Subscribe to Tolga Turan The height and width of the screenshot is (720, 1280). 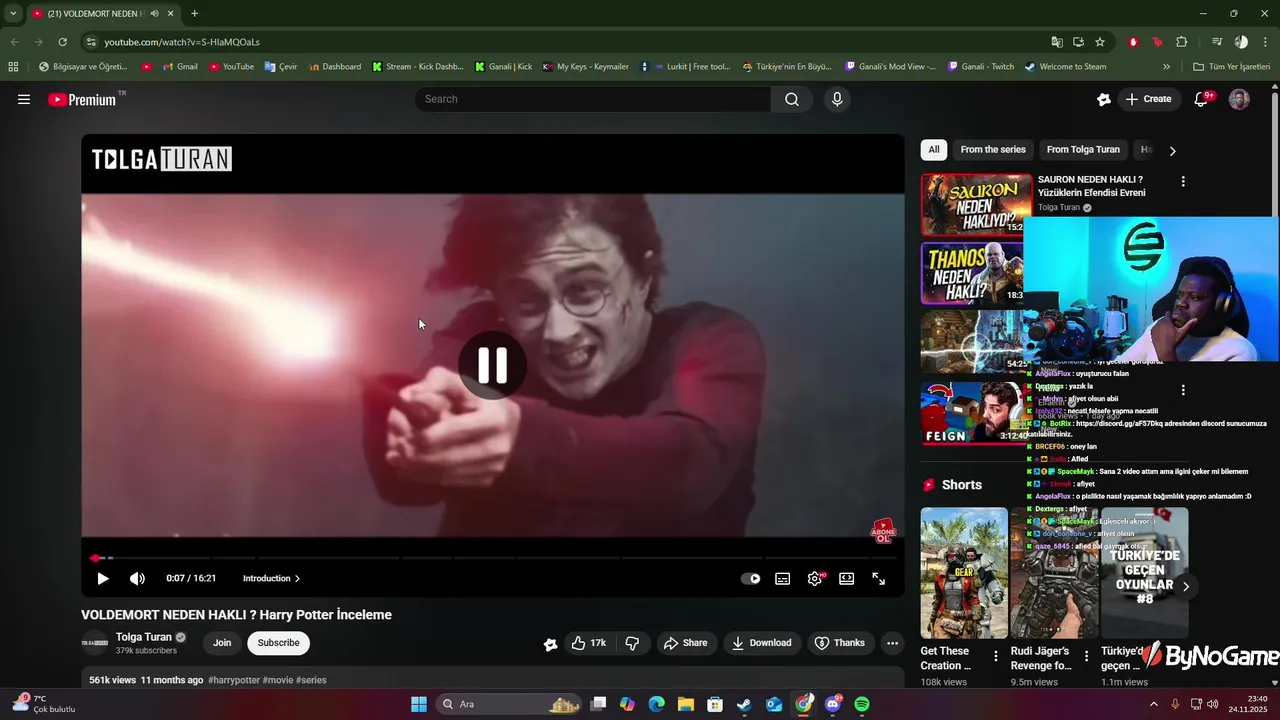tap(278, 643)
